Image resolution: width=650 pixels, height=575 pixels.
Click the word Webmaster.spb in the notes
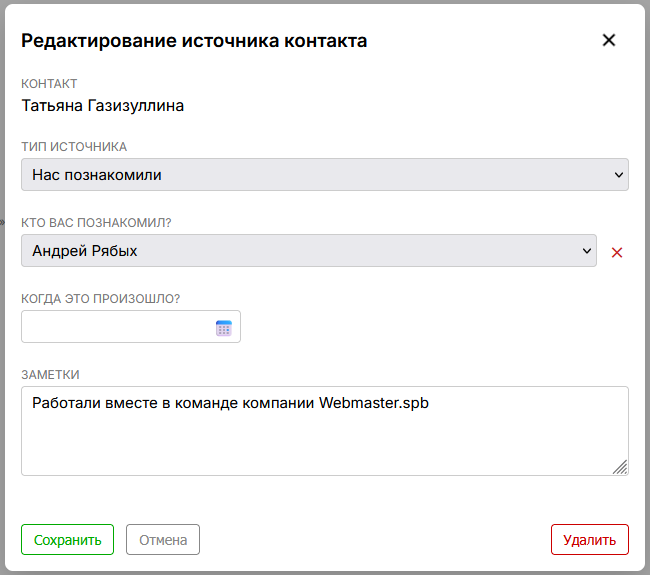coord(374,404)
